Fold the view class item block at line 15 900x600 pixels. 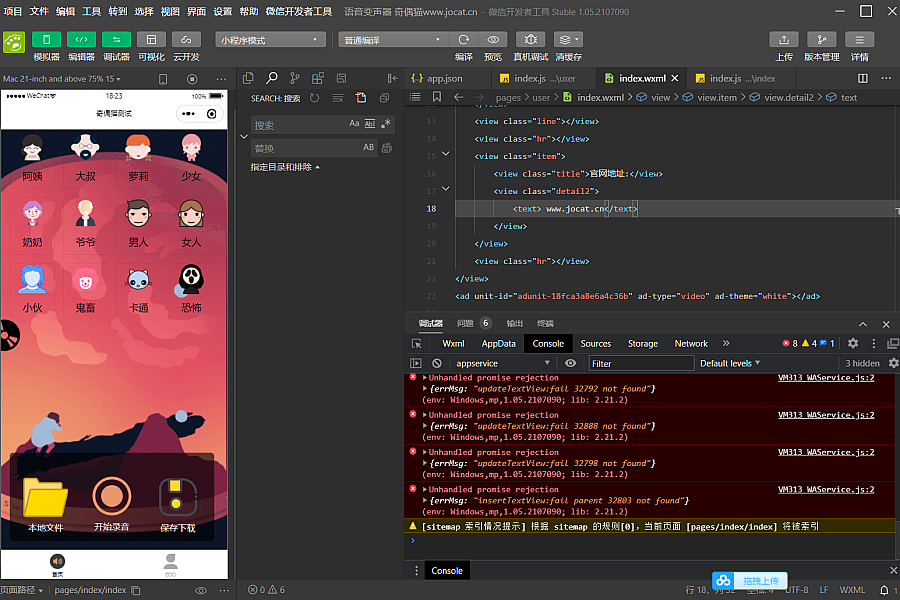(445, 154)
